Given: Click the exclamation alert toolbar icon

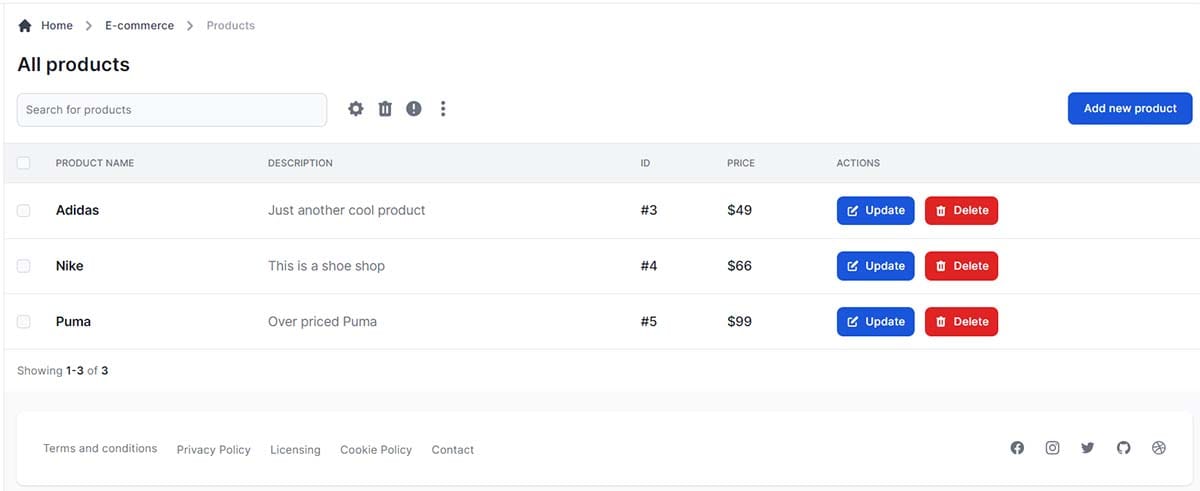Looking at the screenshot, I should tap(414, 109).
